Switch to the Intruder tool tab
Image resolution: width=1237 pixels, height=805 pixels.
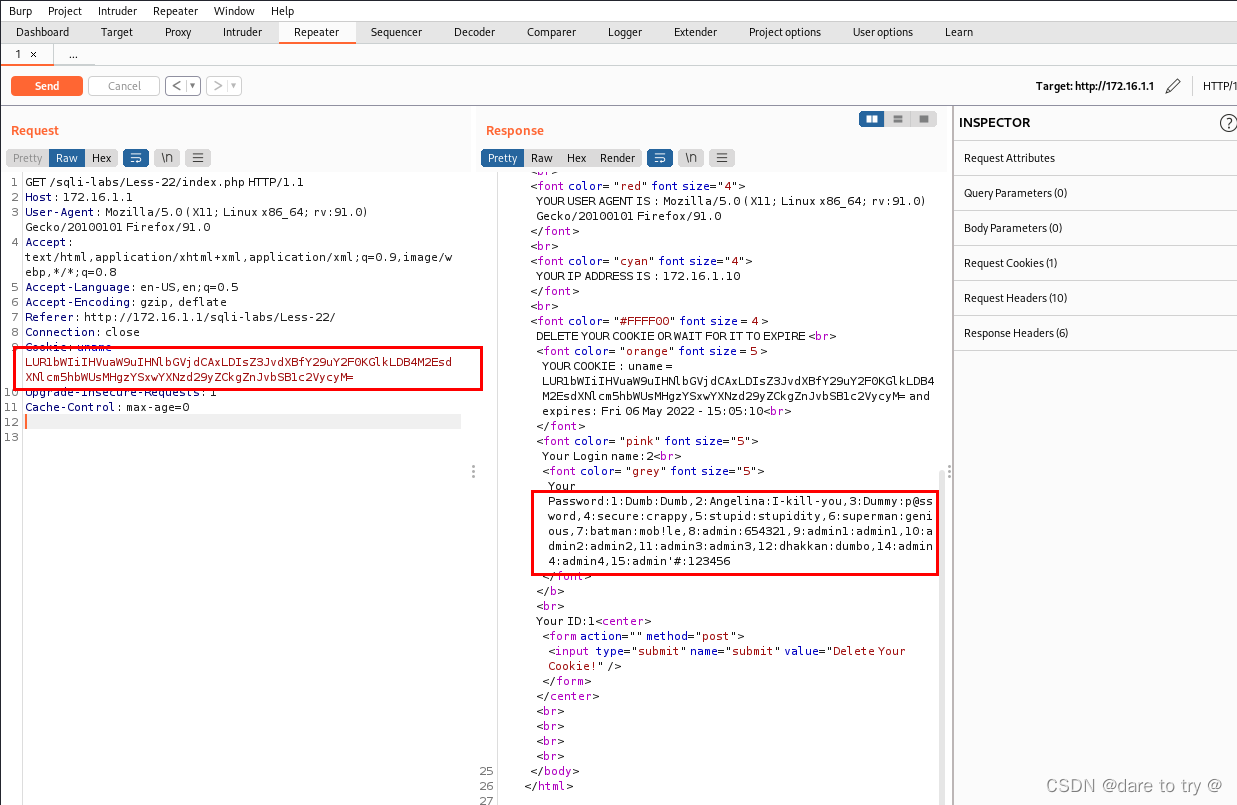pyautogui.click(x=242, y=32)
